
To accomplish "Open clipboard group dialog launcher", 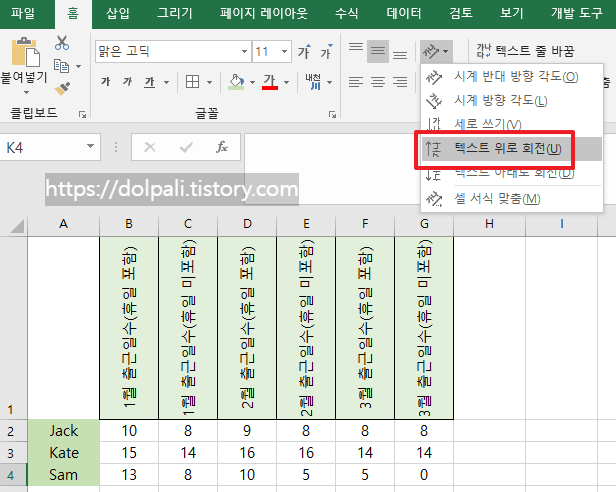I will tap(82, 114).
